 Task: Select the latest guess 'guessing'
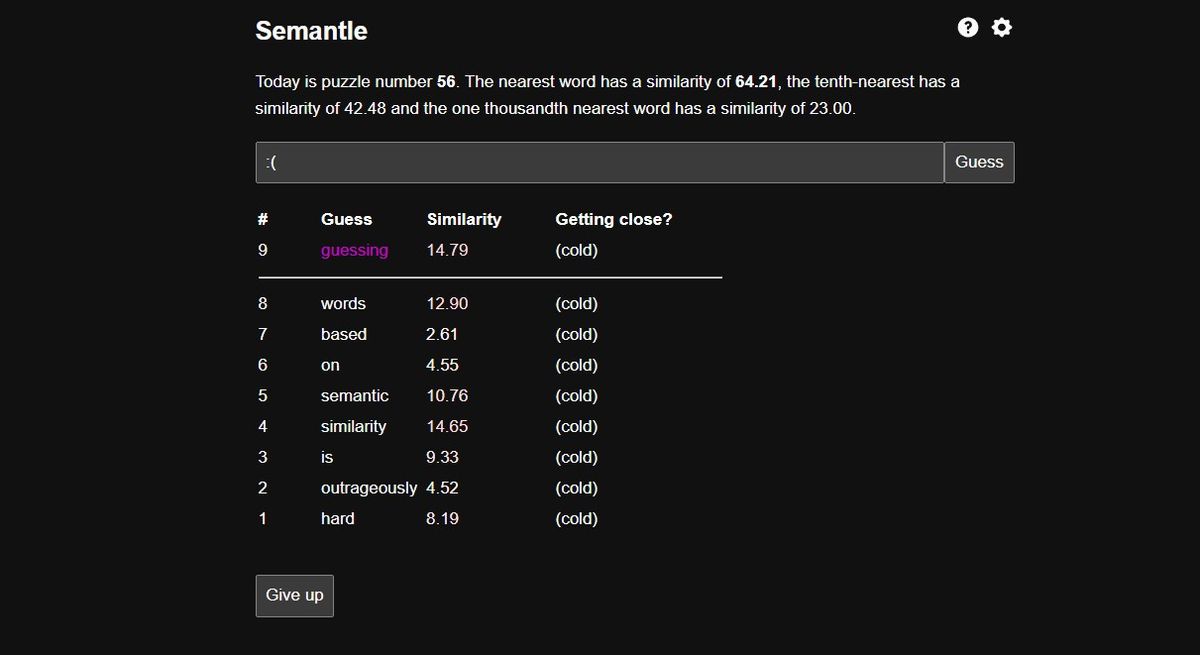click(354, 250)
